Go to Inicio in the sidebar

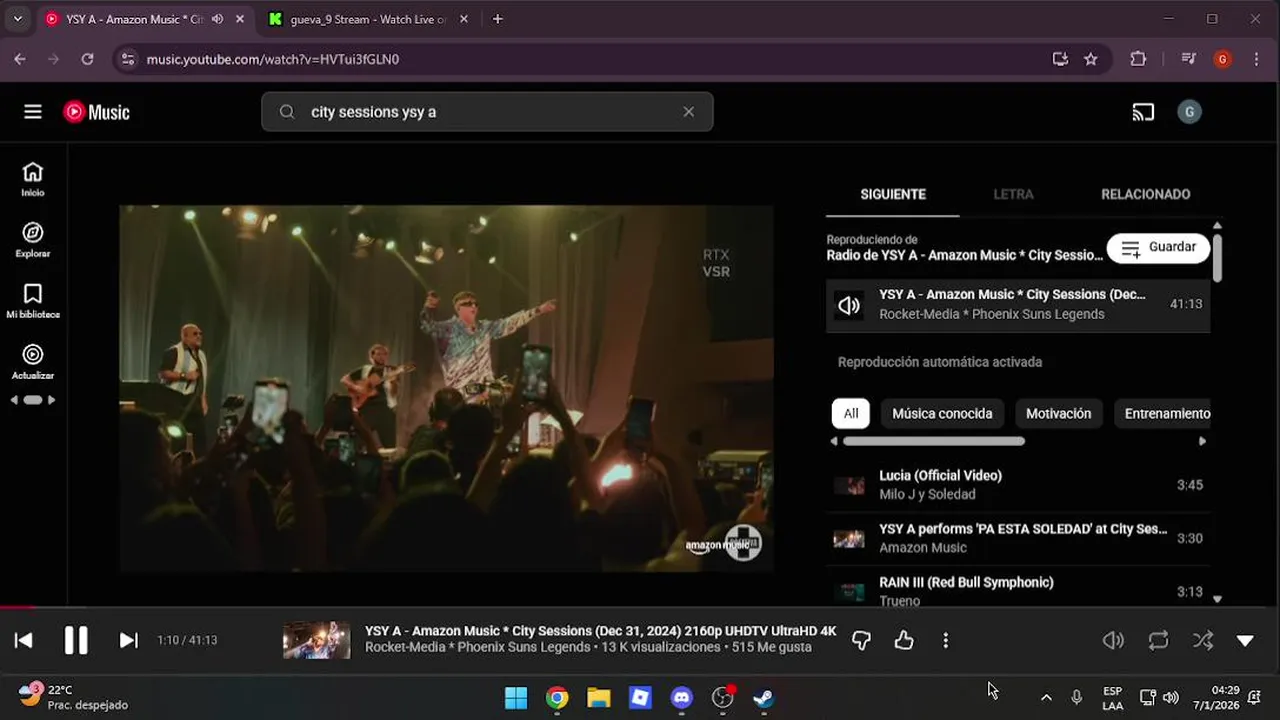click(33, 180)
